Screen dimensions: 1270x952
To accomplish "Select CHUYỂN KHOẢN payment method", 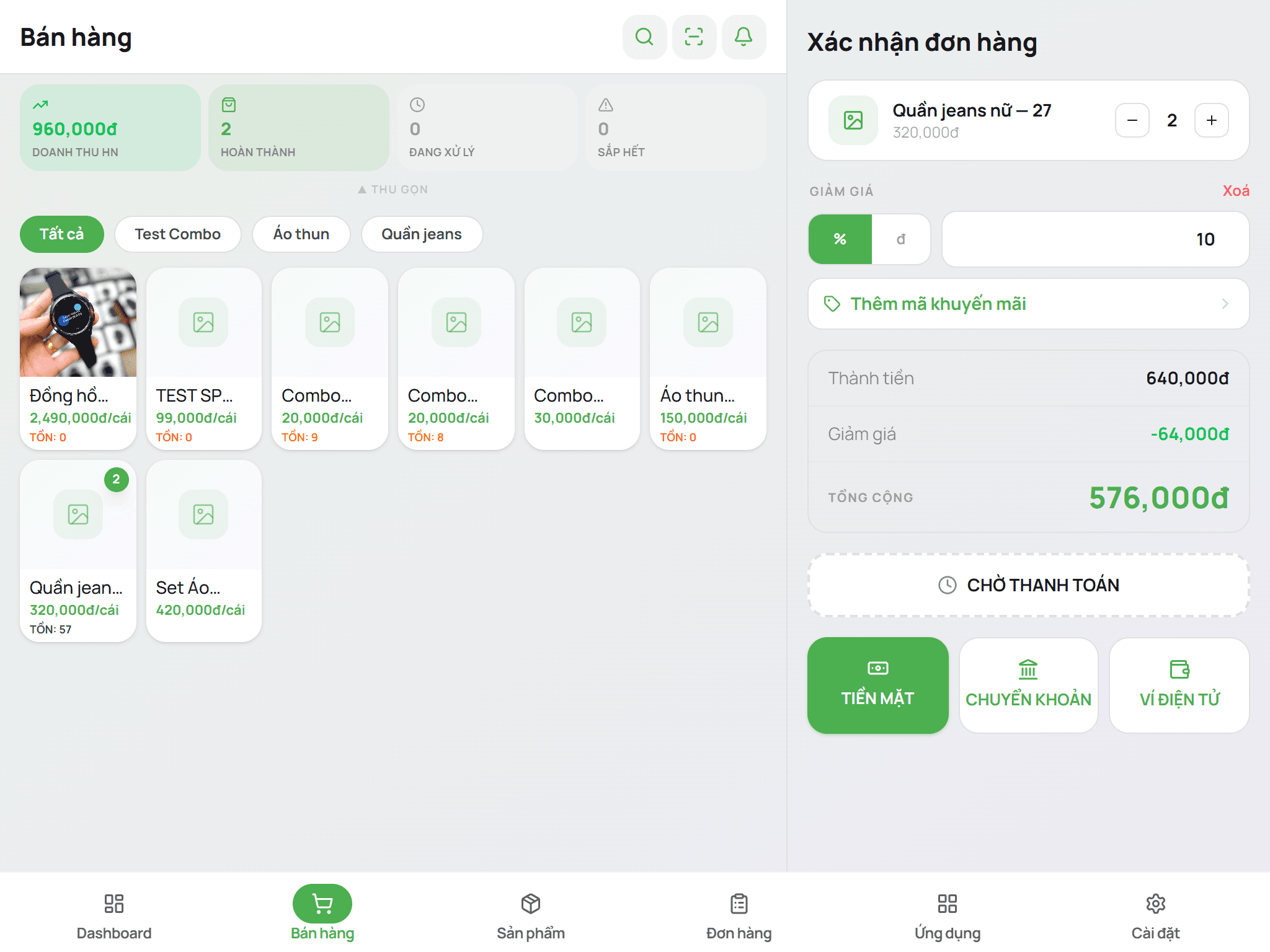I will 1028,685.
